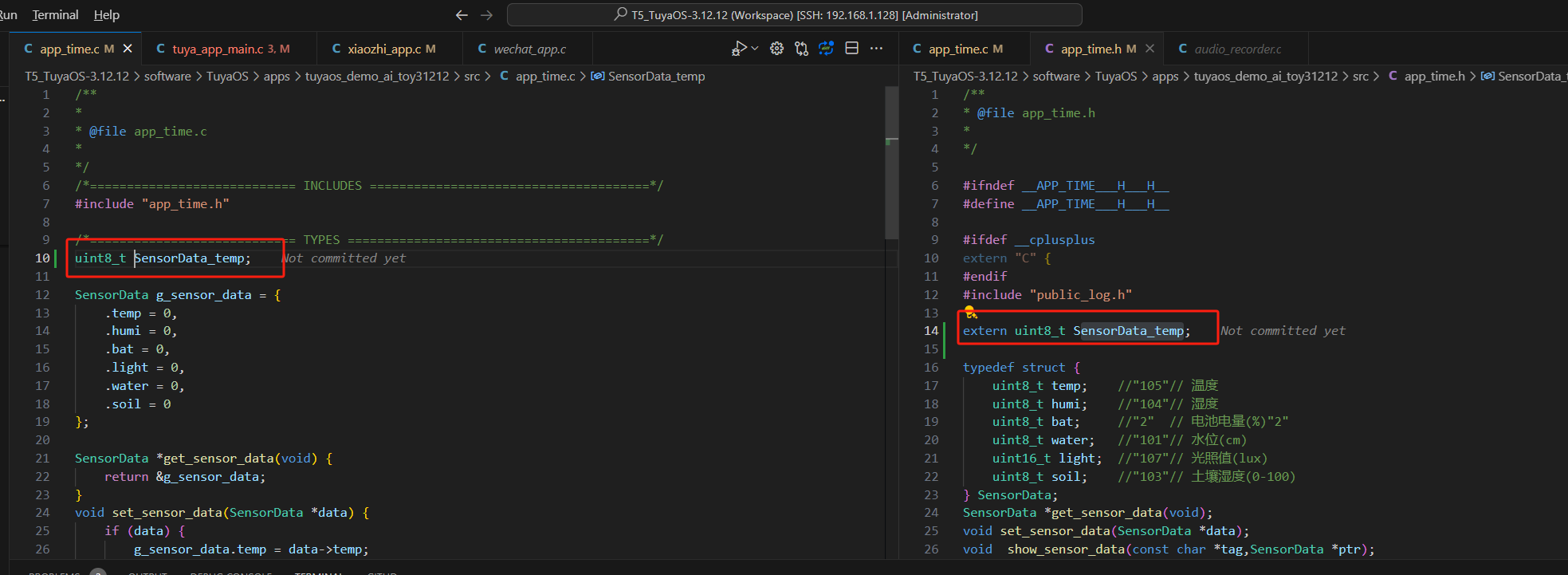
Task: Expand the Run or Debug dropdown chevron
Action: point(755,49)
